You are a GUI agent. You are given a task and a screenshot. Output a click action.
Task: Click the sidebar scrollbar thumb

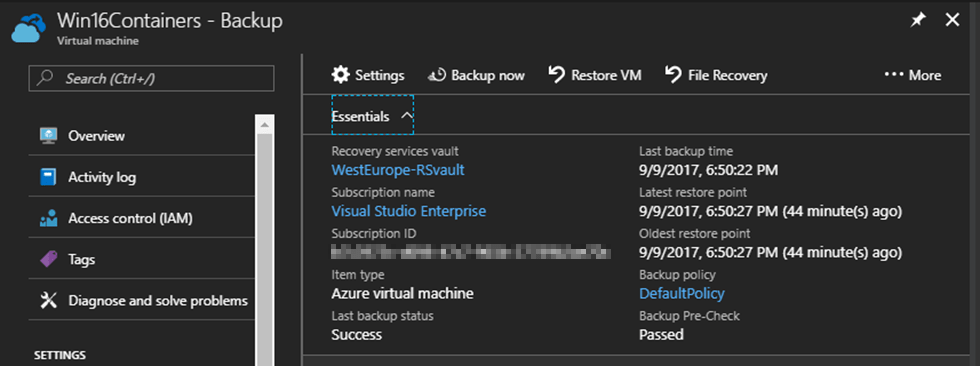pyautogui.click(x=265, y=249)
